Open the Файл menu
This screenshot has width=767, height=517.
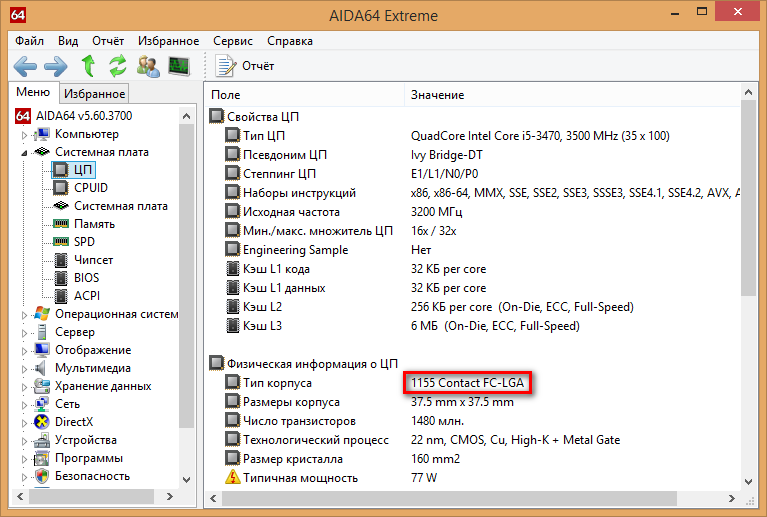point(29,41)
